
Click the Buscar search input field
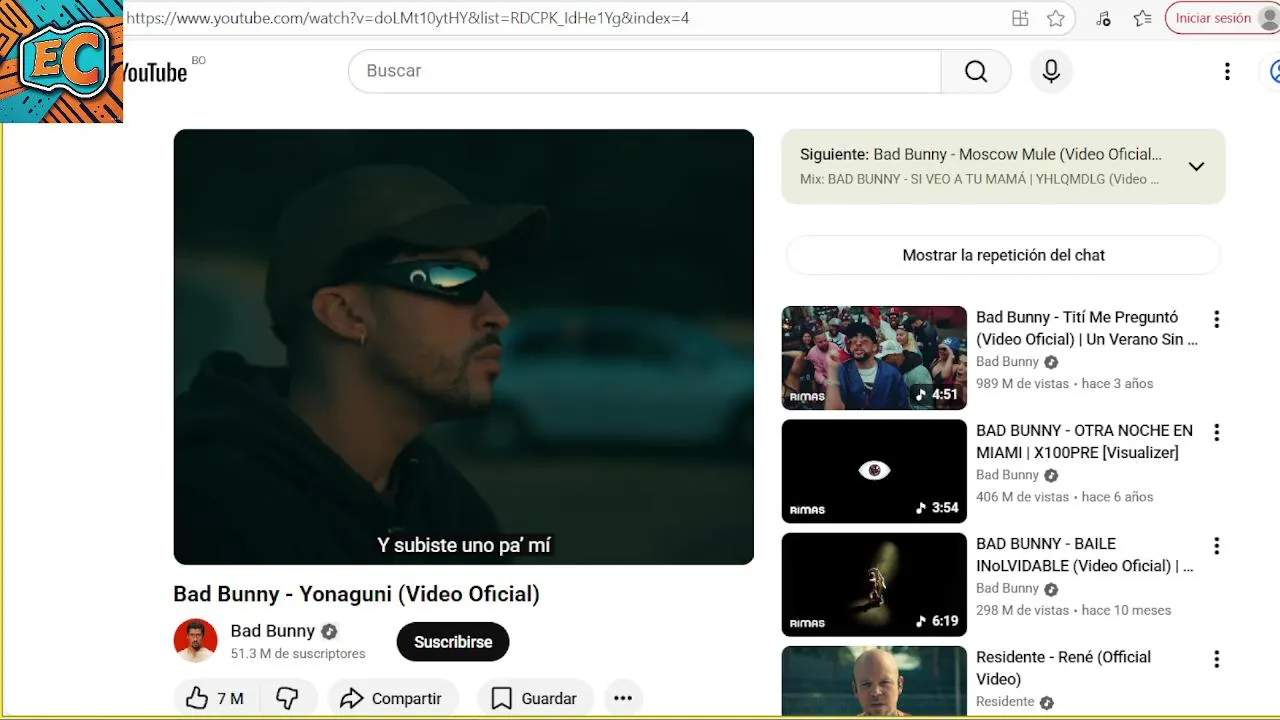(645, 71)
